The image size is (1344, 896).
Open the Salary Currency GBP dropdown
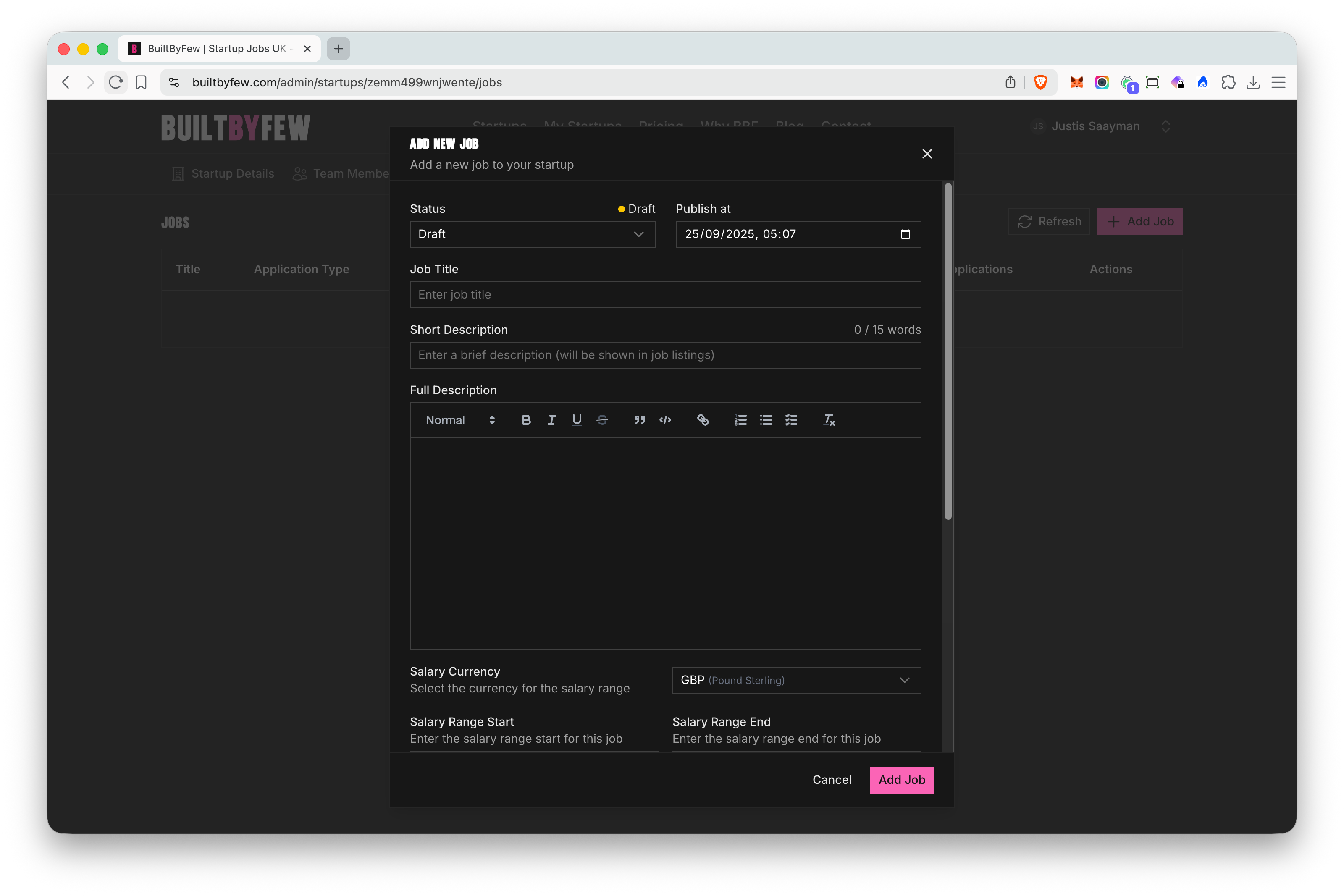(796, 680)
